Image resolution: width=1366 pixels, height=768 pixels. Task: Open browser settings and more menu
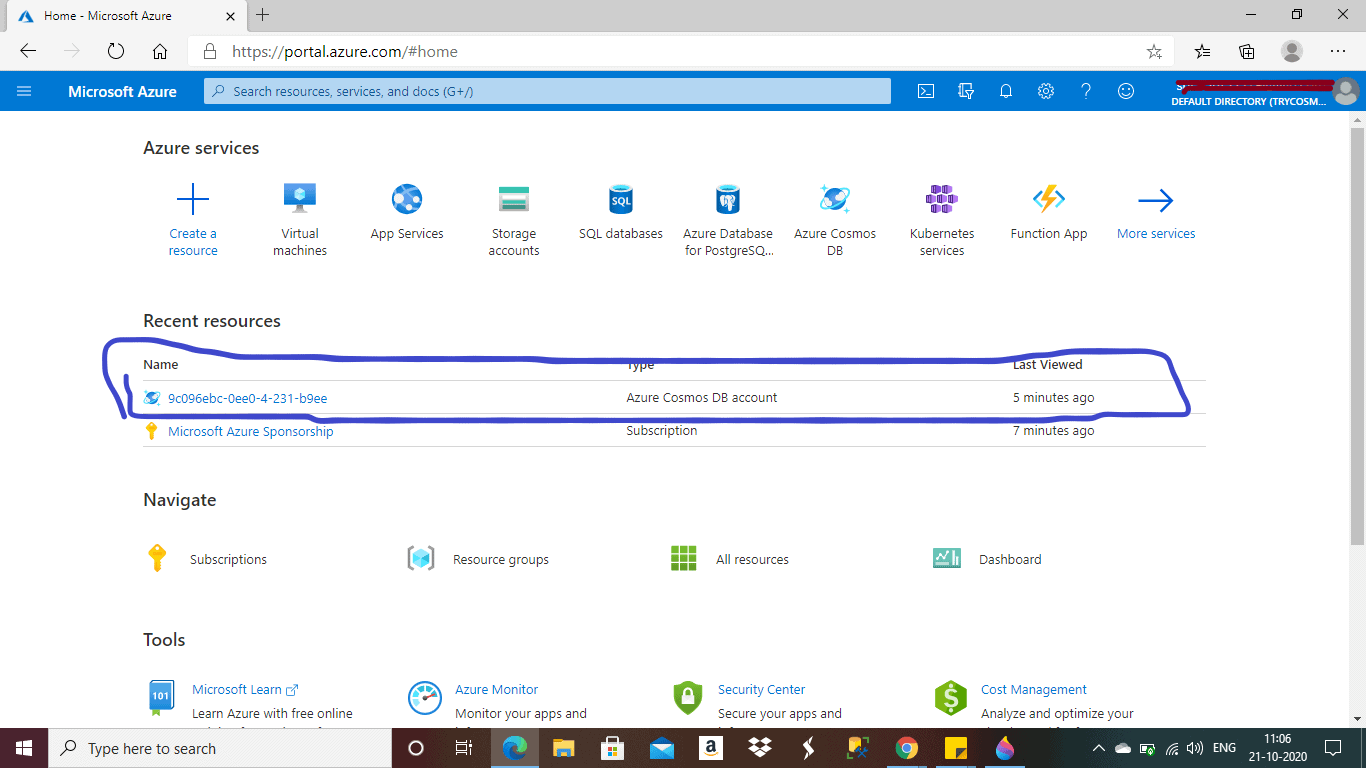tap(1337, 51)
